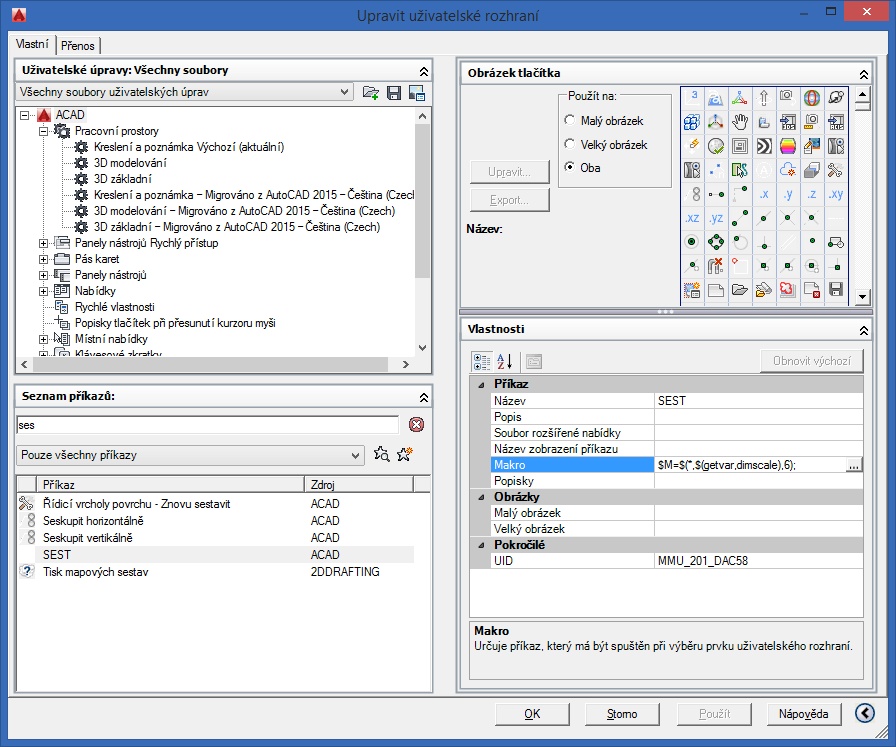Pick the floppy disk save image in the grid

tap(836, 291)
